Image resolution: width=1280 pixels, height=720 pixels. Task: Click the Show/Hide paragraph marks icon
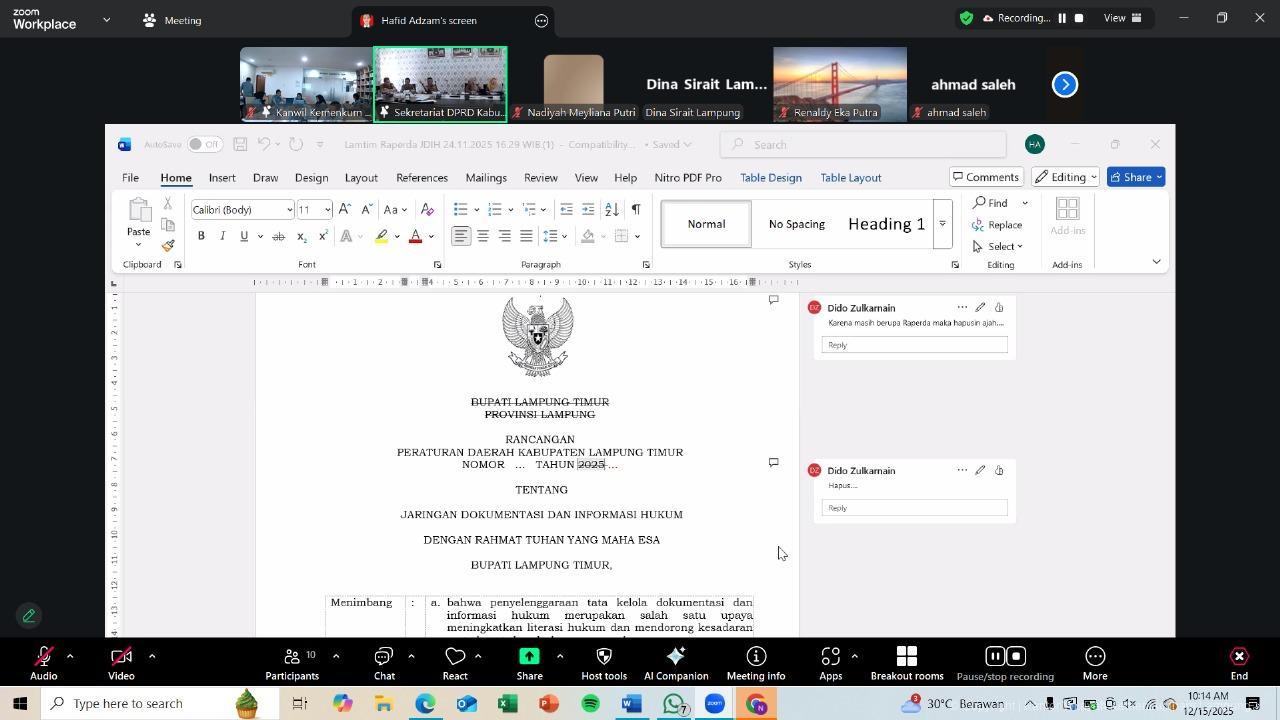[635, 209]
